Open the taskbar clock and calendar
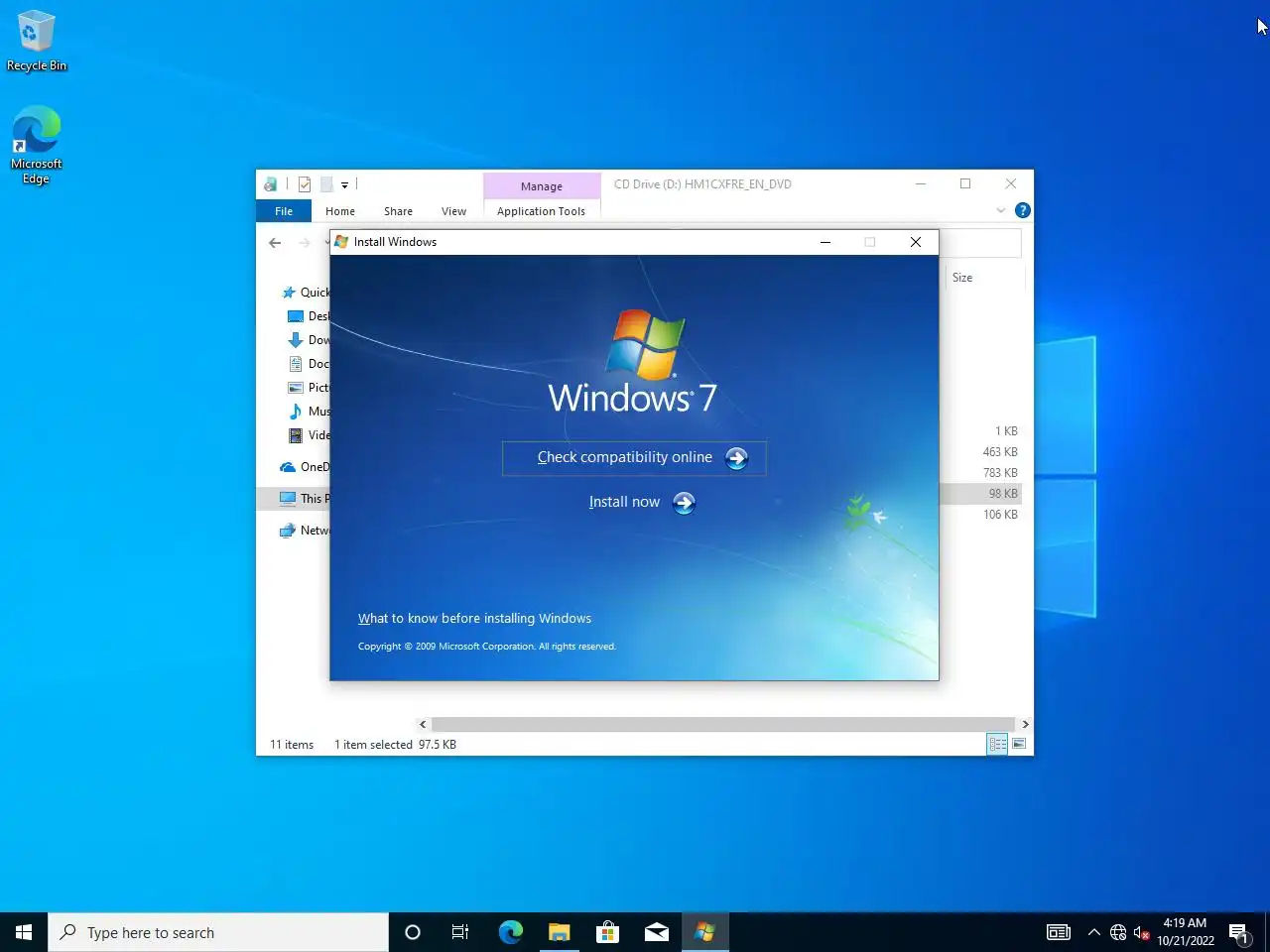 pyautogui.click(x=1185, y=932)
